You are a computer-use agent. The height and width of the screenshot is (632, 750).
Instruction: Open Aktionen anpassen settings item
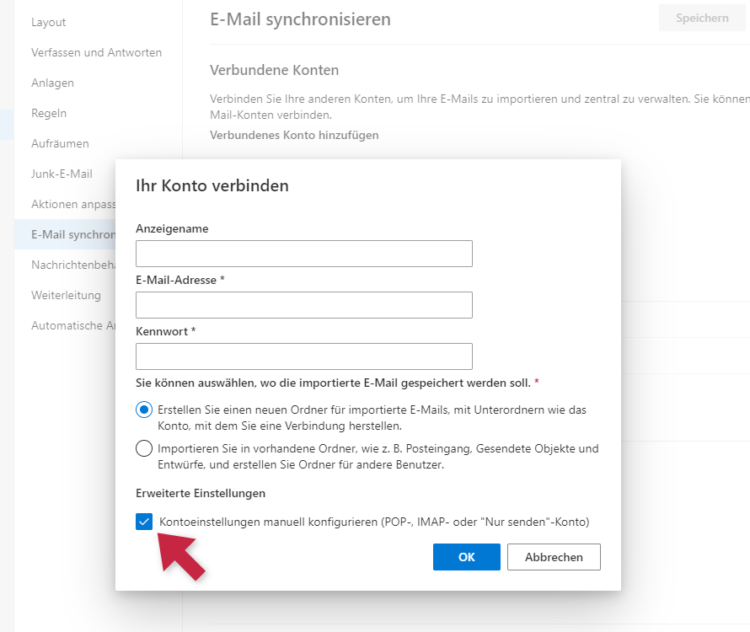coord(73,204)
